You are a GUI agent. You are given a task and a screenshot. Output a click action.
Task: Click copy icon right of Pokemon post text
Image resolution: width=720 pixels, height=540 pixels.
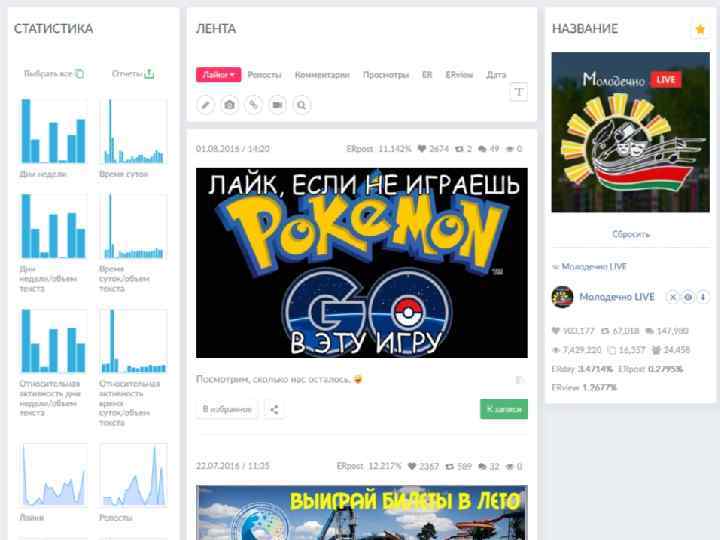[519, 380]
